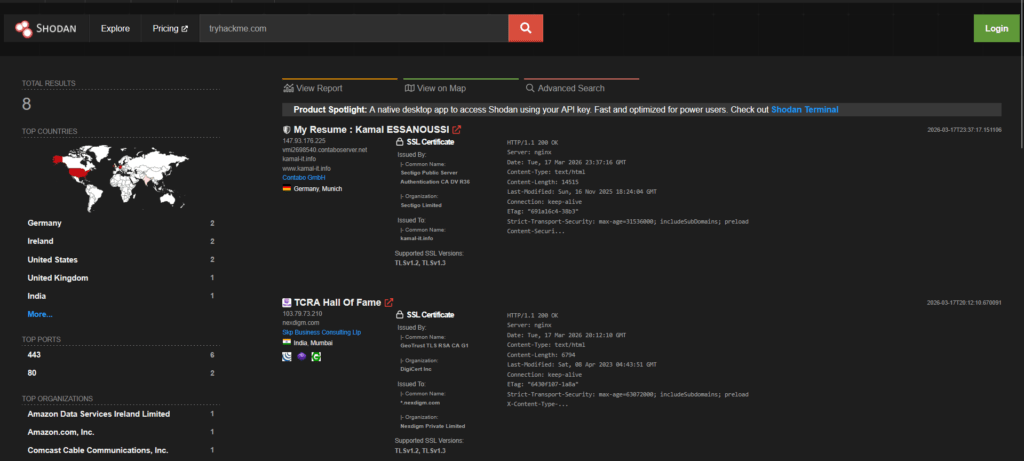1024x461 pixels.
Task: Click the Content-Length: 6794 header line
Action: coord(540,355)
